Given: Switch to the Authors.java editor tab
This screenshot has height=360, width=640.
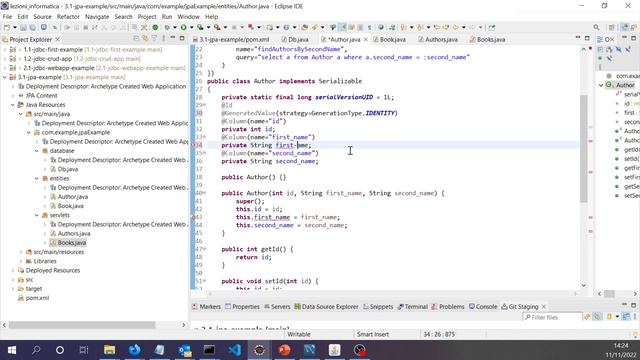Looking at the screenshot, I should click(x=437, y=40).
